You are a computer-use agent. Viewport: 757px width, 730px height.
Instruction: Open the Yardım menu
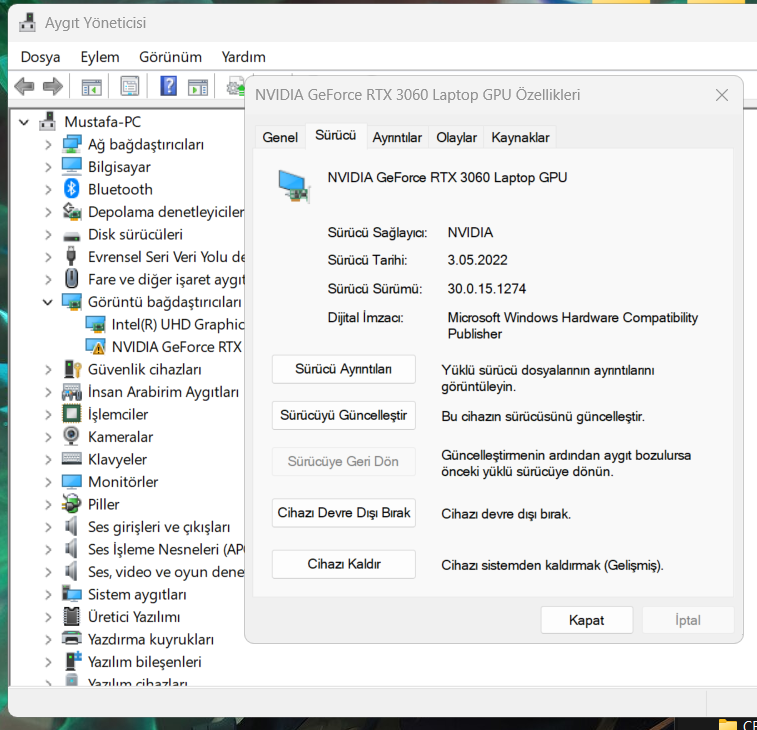243,57
